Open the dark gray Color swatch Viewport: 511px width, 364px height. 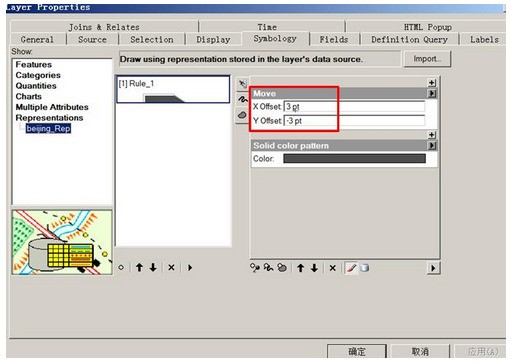pos(354,158)
